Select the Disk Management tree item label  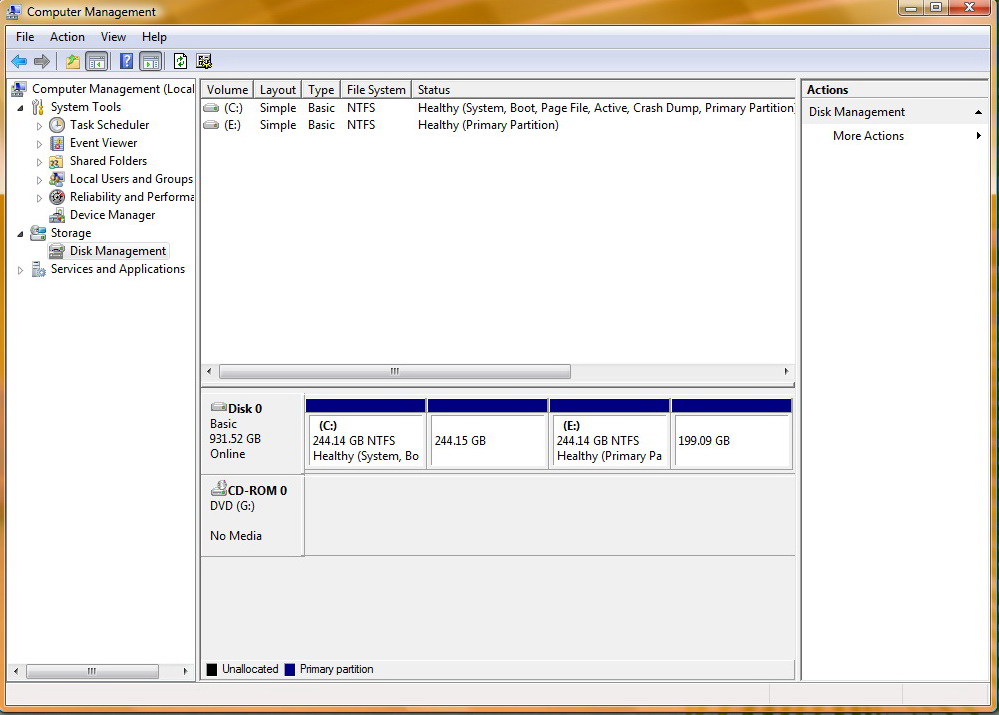(118, 251)
